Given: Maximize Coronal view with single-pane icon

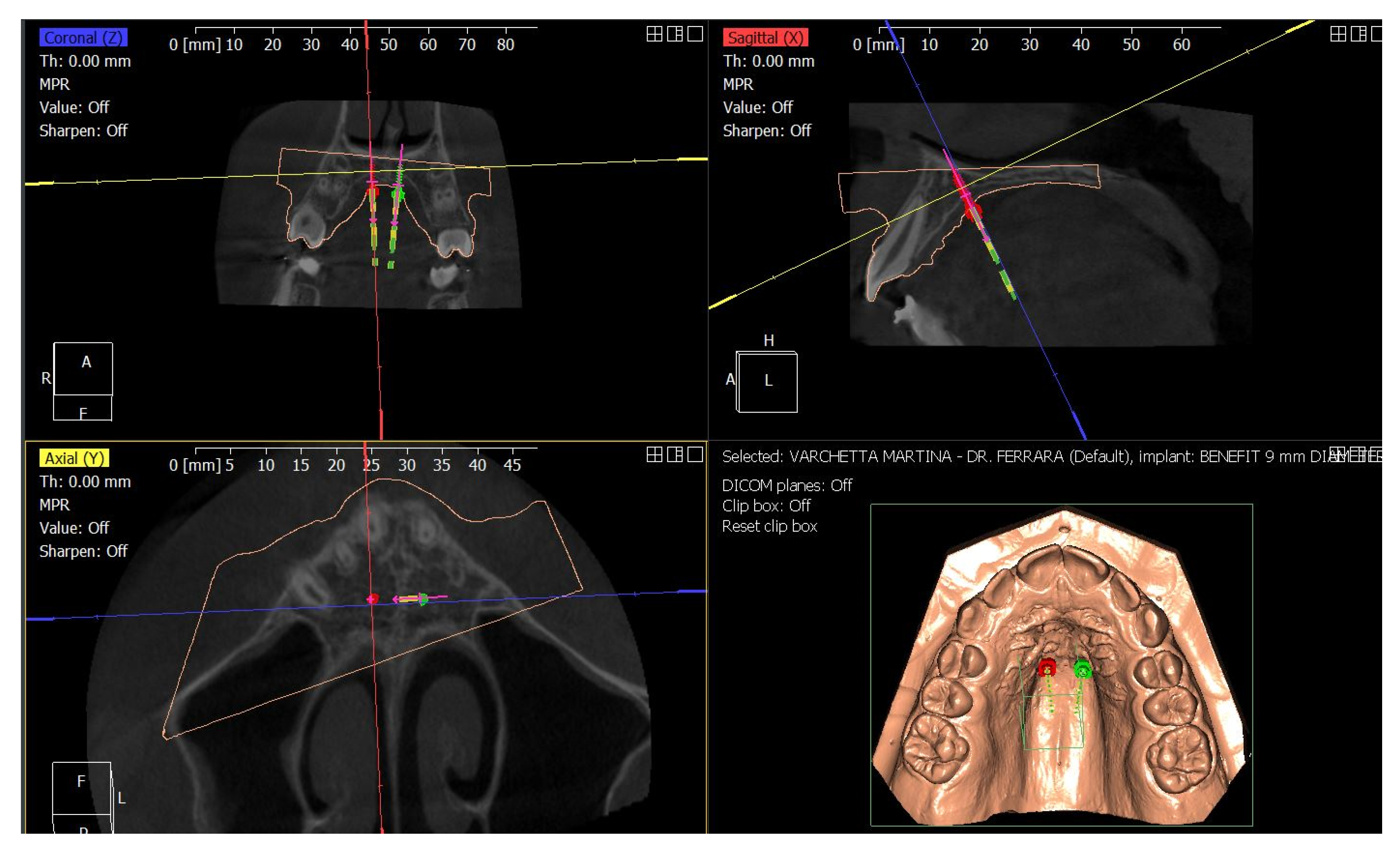Looking at the screenshot, I should 695,34.
